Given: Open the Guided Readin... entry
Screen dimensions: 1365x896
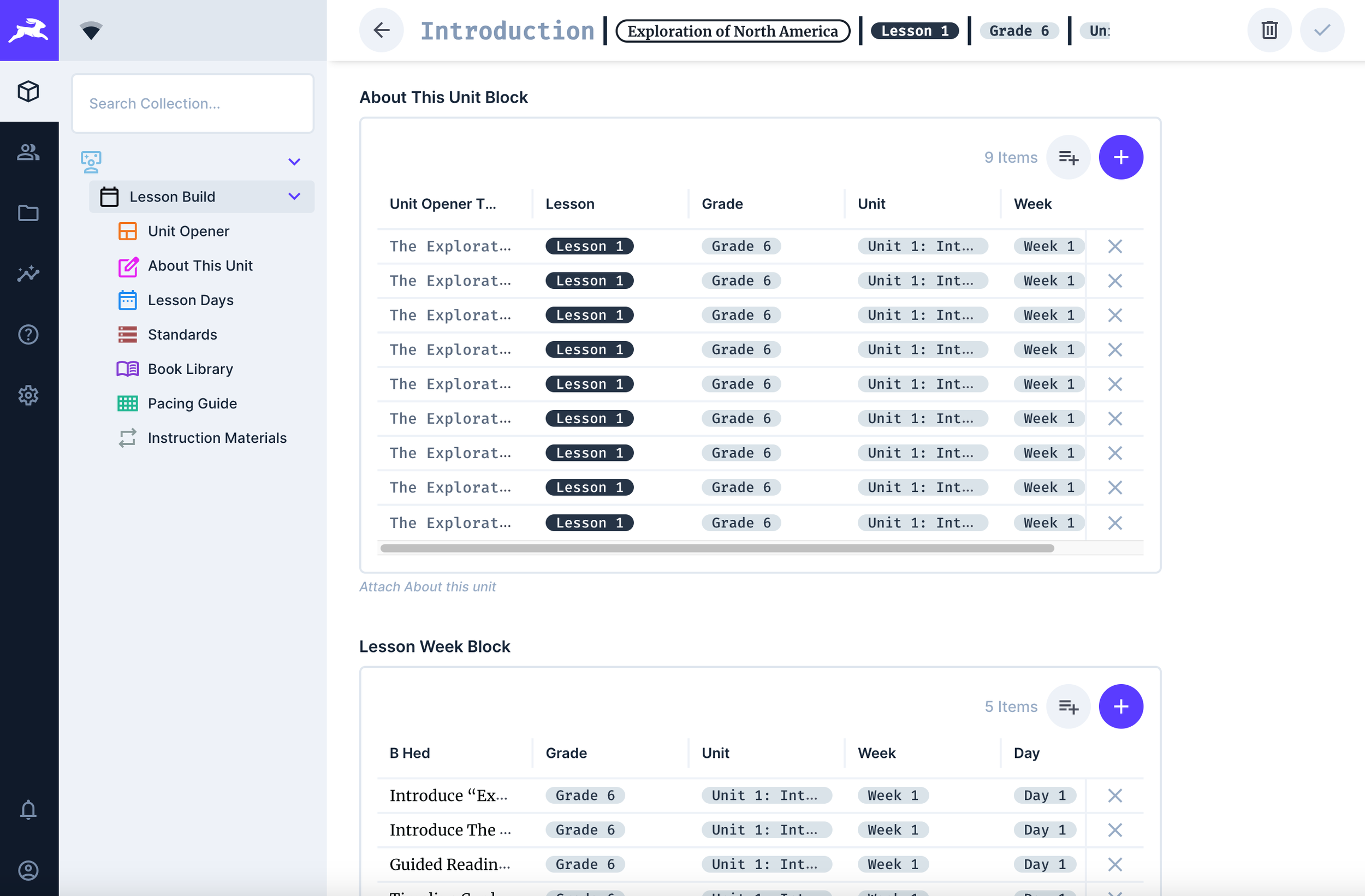Looking at the screenshot, I should coord(450,864).
